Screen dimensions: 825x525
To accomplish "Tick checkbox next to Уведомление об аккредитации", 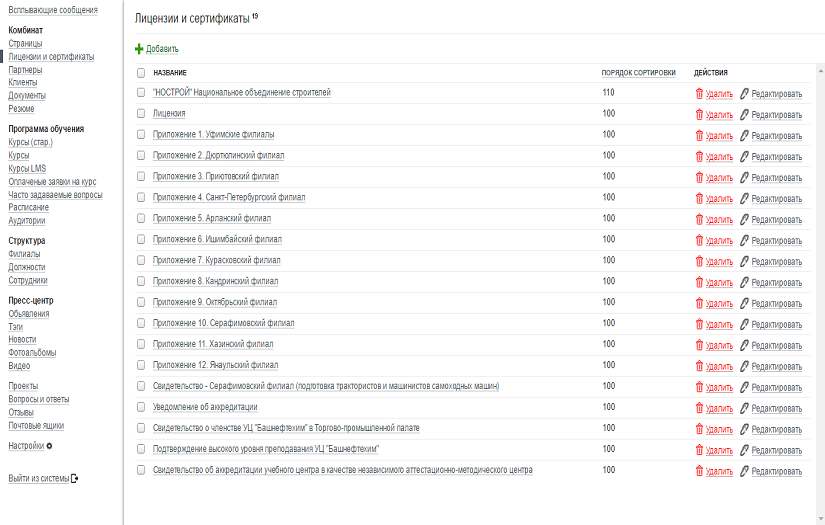I will (141, 407).
